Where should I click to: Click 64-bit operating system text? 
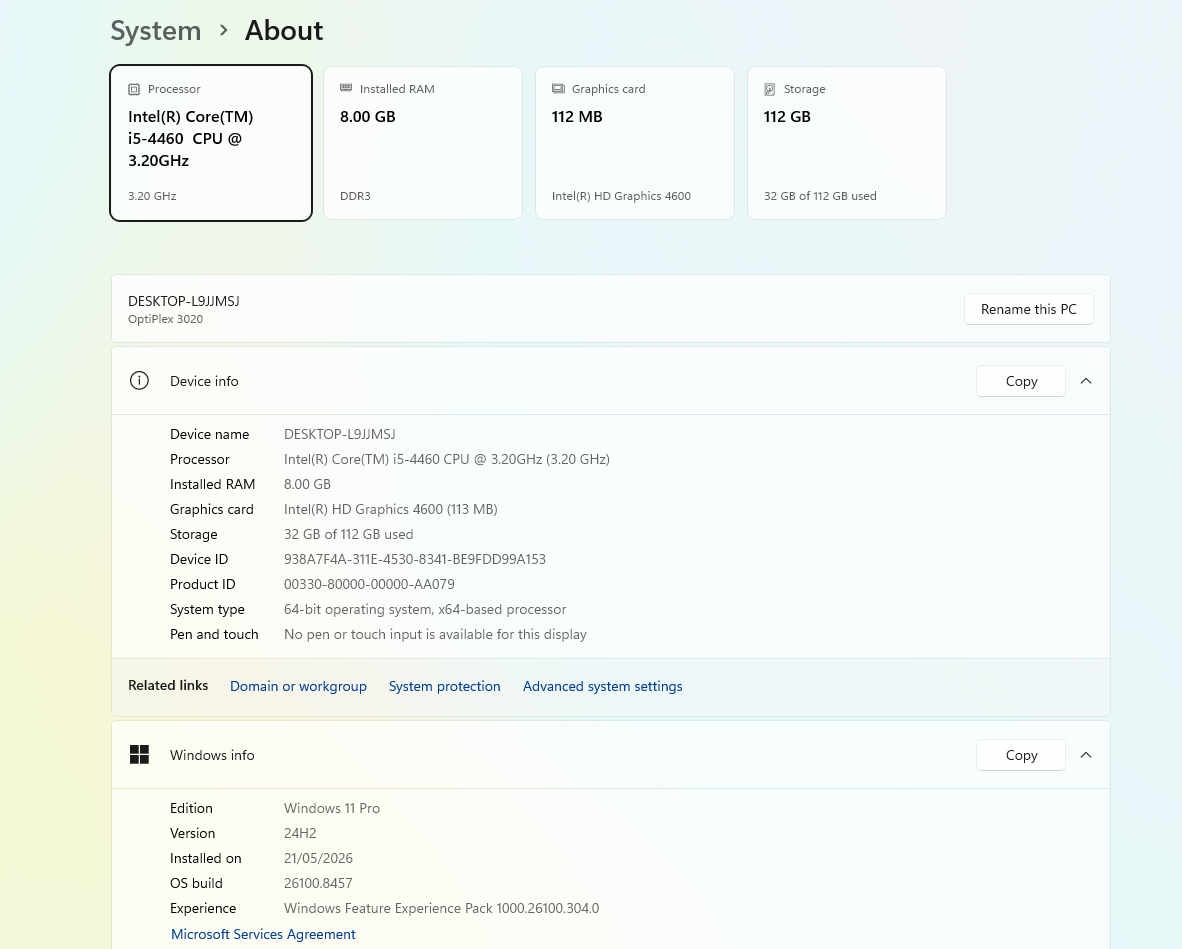point(424,609)
